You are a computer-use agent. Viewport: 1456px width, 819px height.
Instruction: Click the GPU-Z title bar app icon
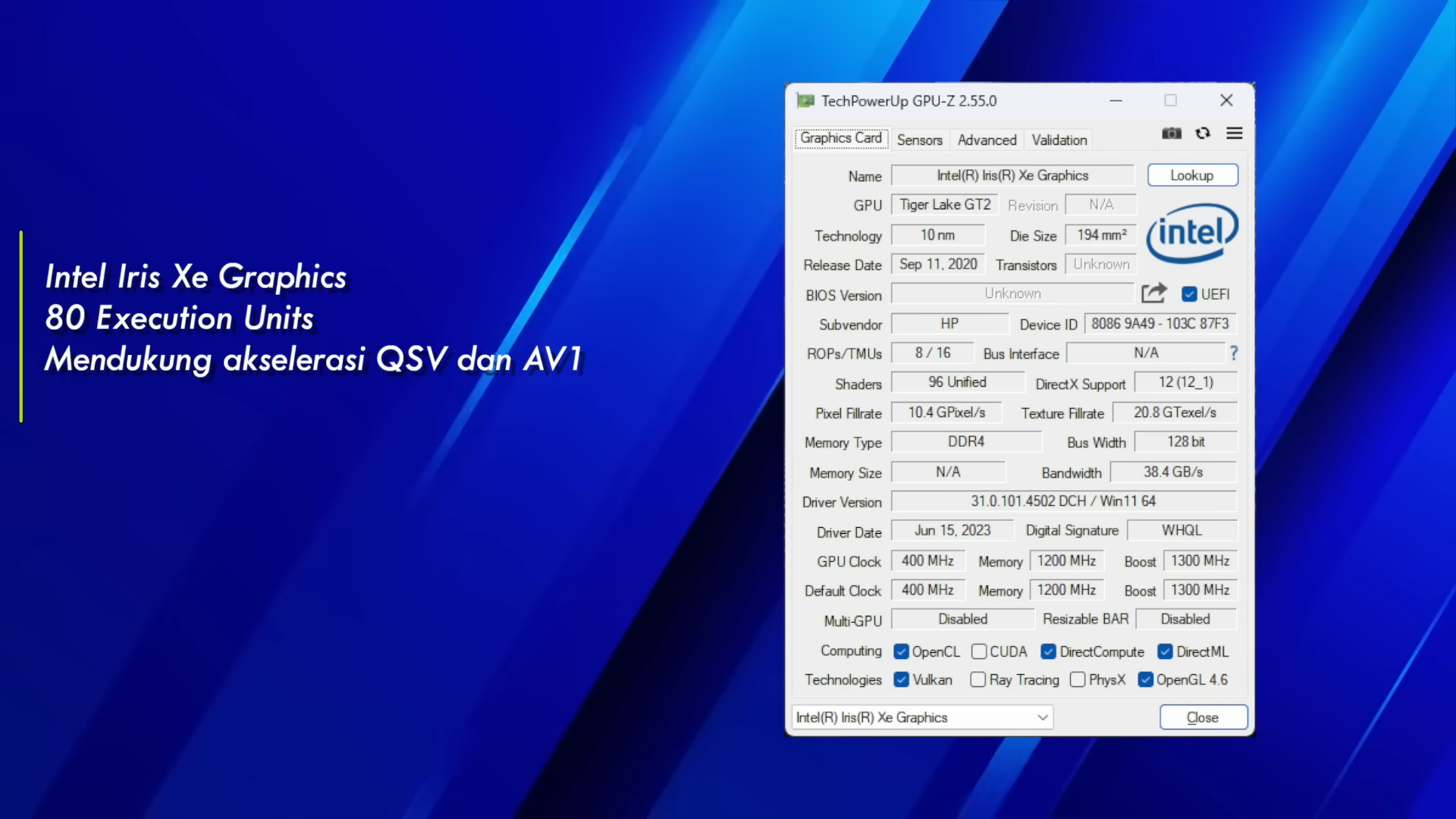[805, 101]
